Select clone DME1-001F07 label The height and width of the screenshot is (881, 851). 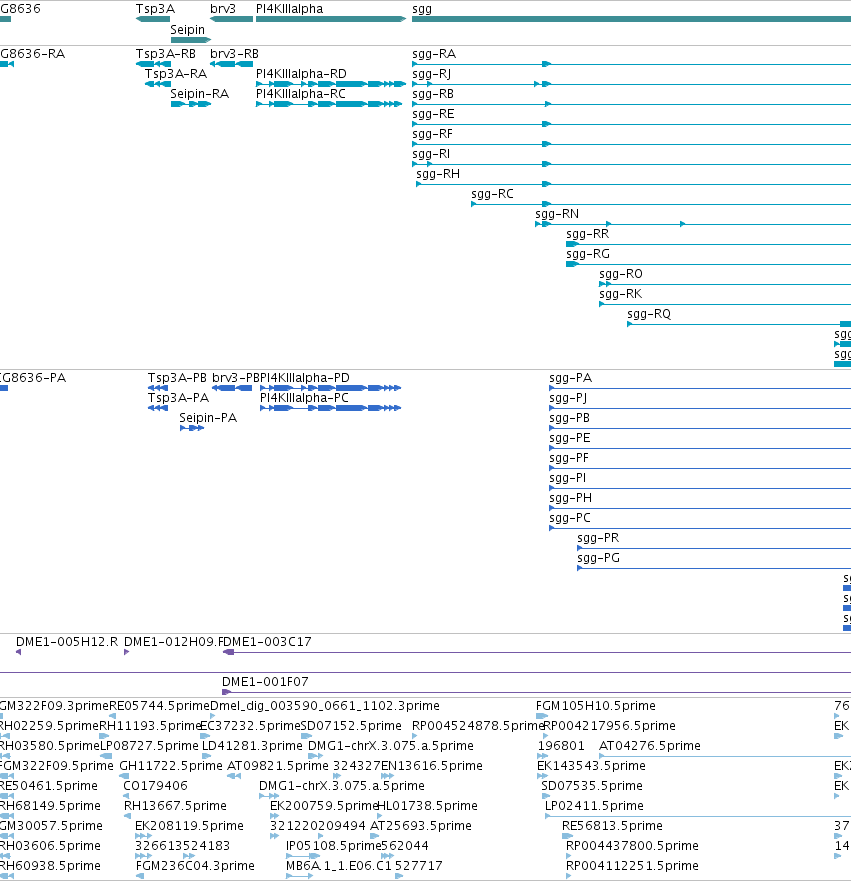(265, 682)
